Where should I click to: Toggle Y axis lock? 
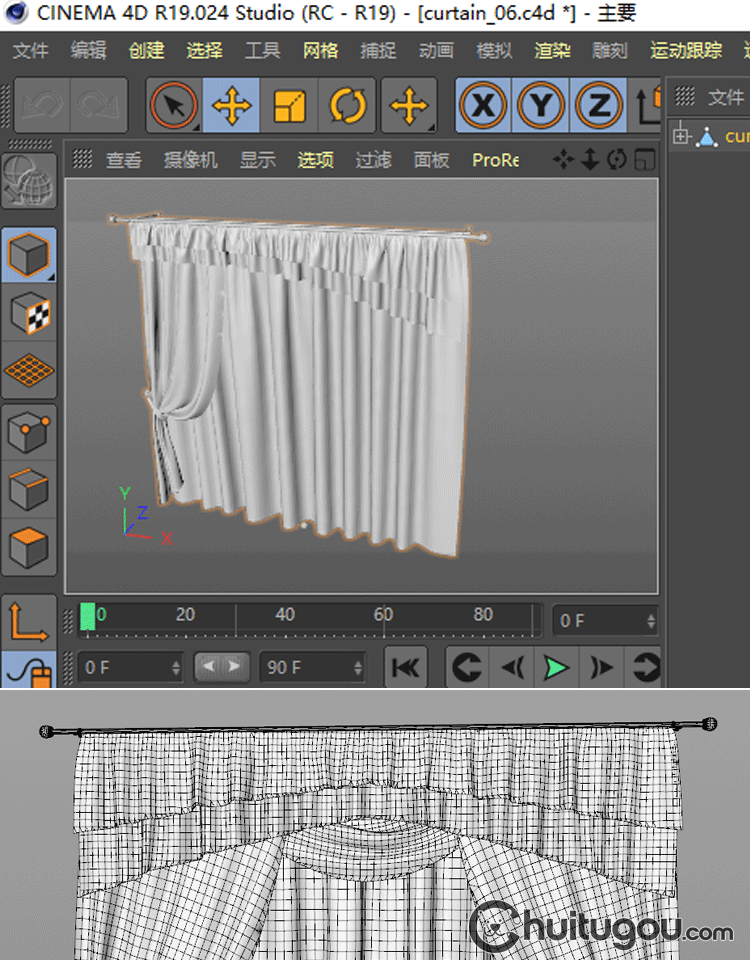541,105
